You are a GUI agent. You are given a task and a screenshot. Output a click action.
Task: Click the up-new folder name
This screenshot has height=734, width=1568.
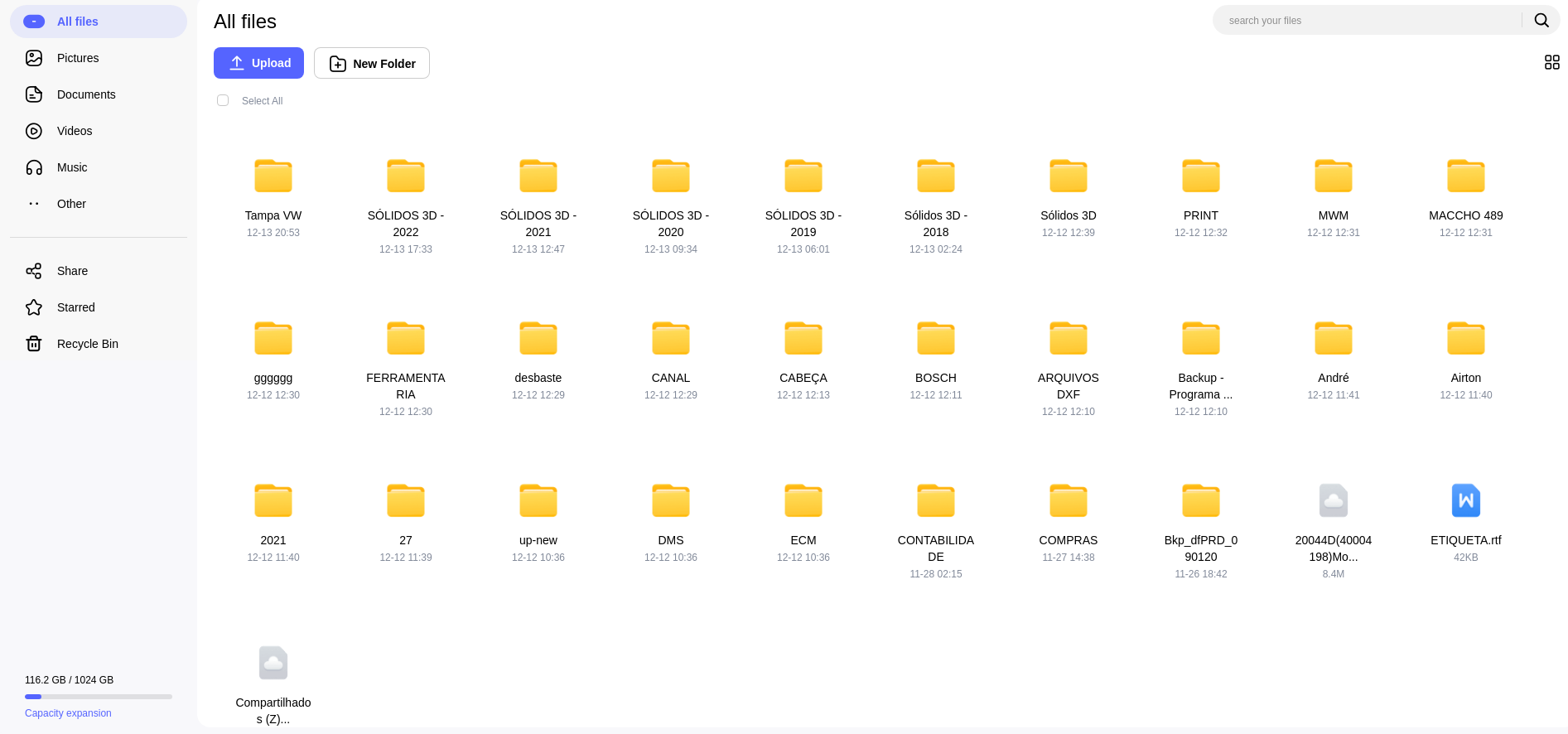pyautogui.click(x=538, y=540)
